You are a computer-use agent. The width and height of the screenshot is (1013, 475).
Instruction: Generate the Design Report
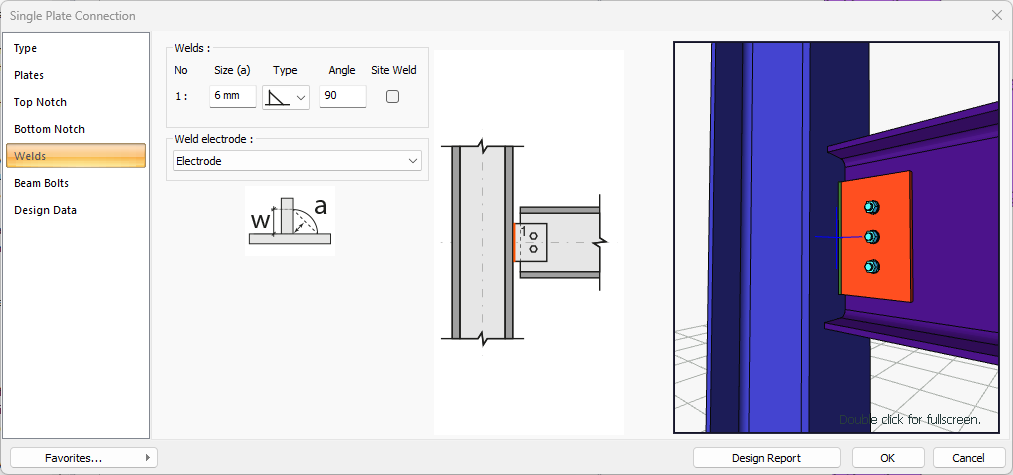766,458
